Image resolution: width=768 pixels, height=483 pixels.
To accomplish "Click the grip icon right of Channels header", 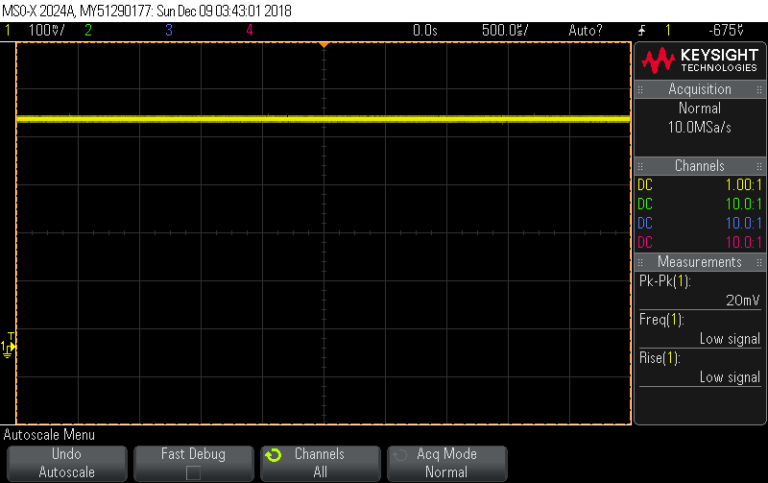I will point(759,167).
